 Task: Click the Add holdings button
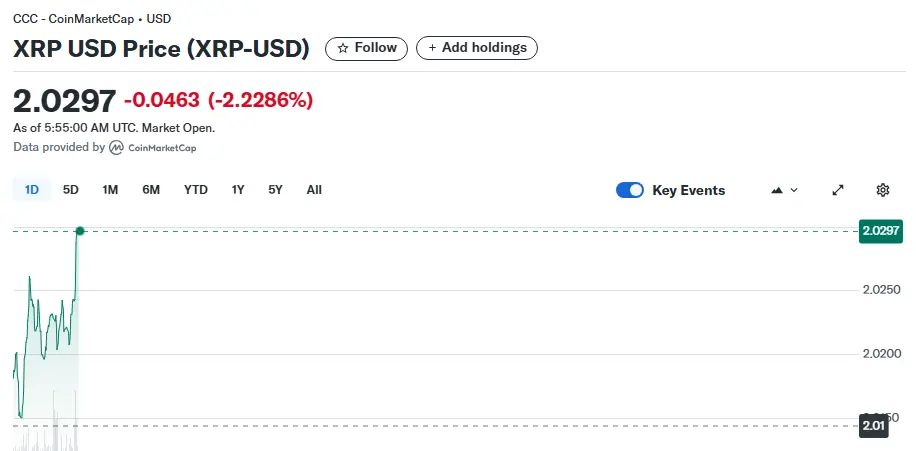(x=477, y=47)
